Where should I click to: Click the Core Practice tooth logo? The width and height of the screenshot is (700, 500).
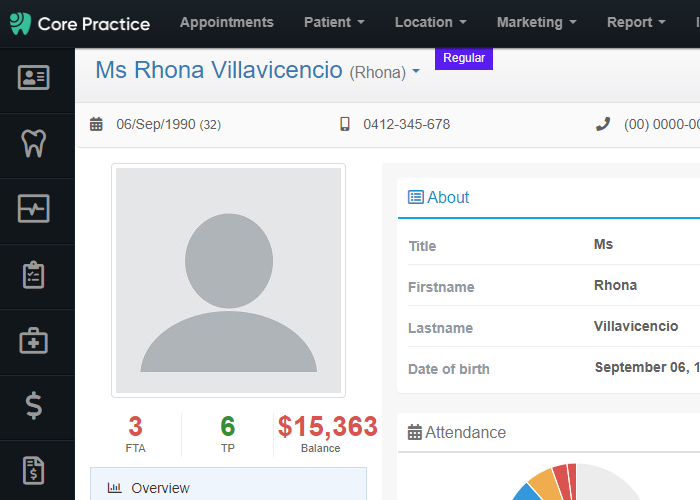tap(21, 23)
